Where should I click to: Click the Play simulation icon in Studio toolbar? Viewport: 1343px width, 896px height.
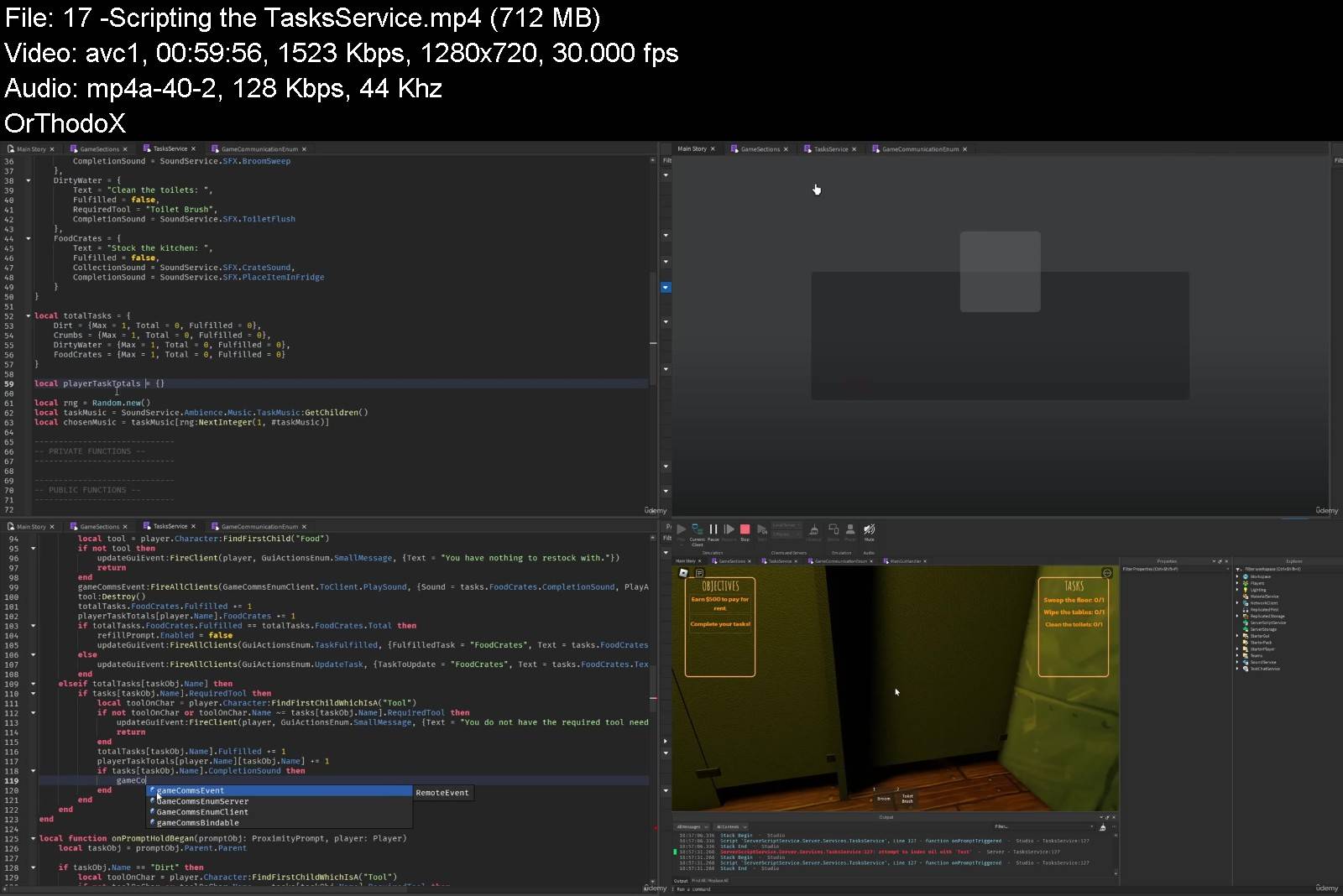[682, 529]
